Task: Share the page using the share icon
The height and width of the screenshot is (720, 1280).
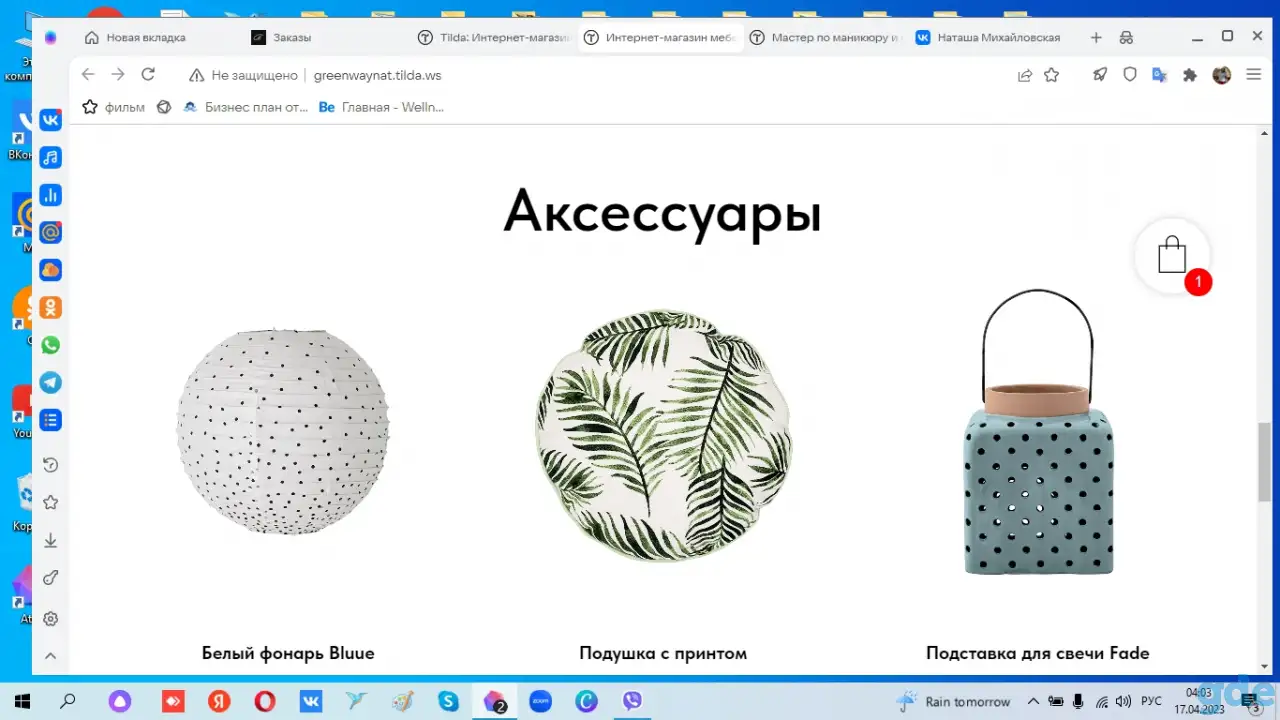Action: (x=1025, y=75)
